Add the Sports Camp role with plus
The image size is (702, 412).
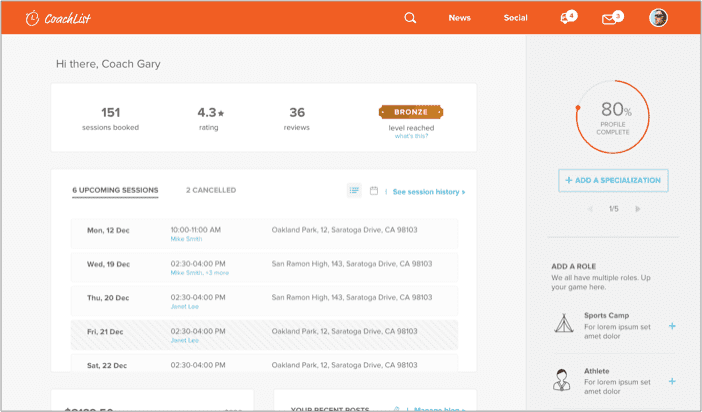click(x=672, y=326)
